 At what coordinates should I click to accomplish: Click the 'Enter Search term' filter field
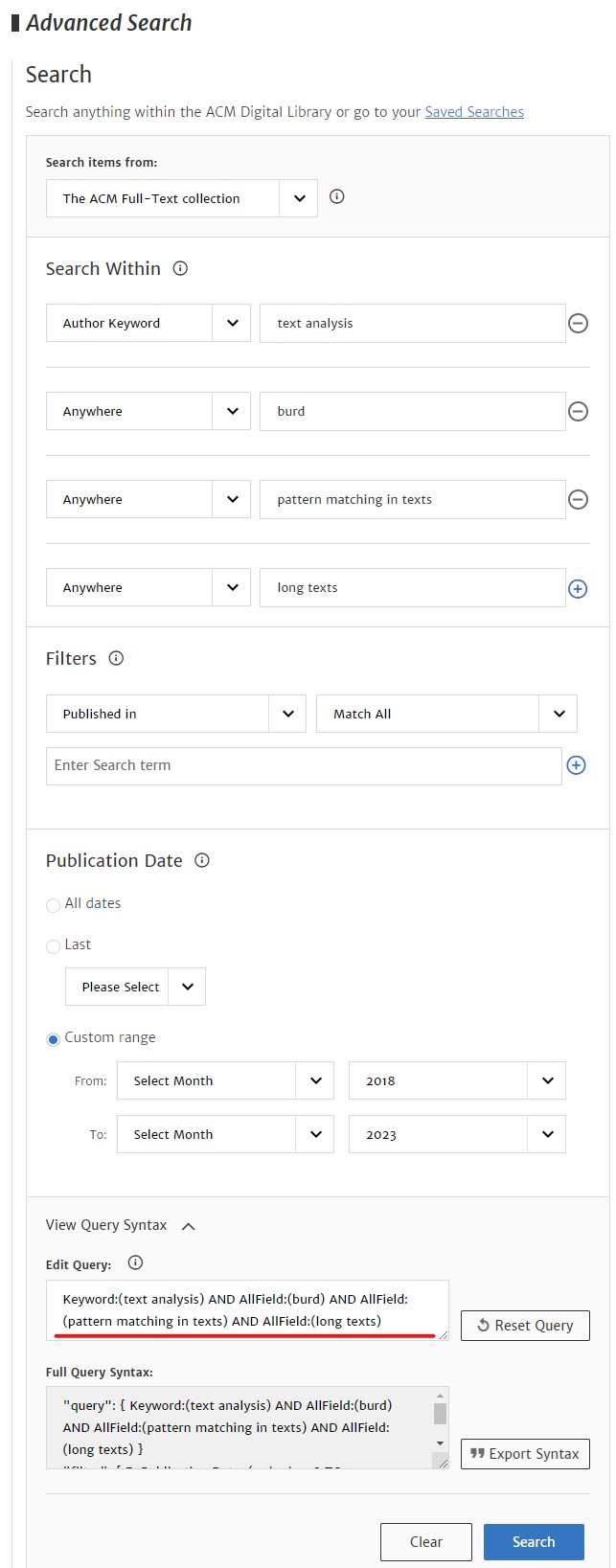coord(304,765)
